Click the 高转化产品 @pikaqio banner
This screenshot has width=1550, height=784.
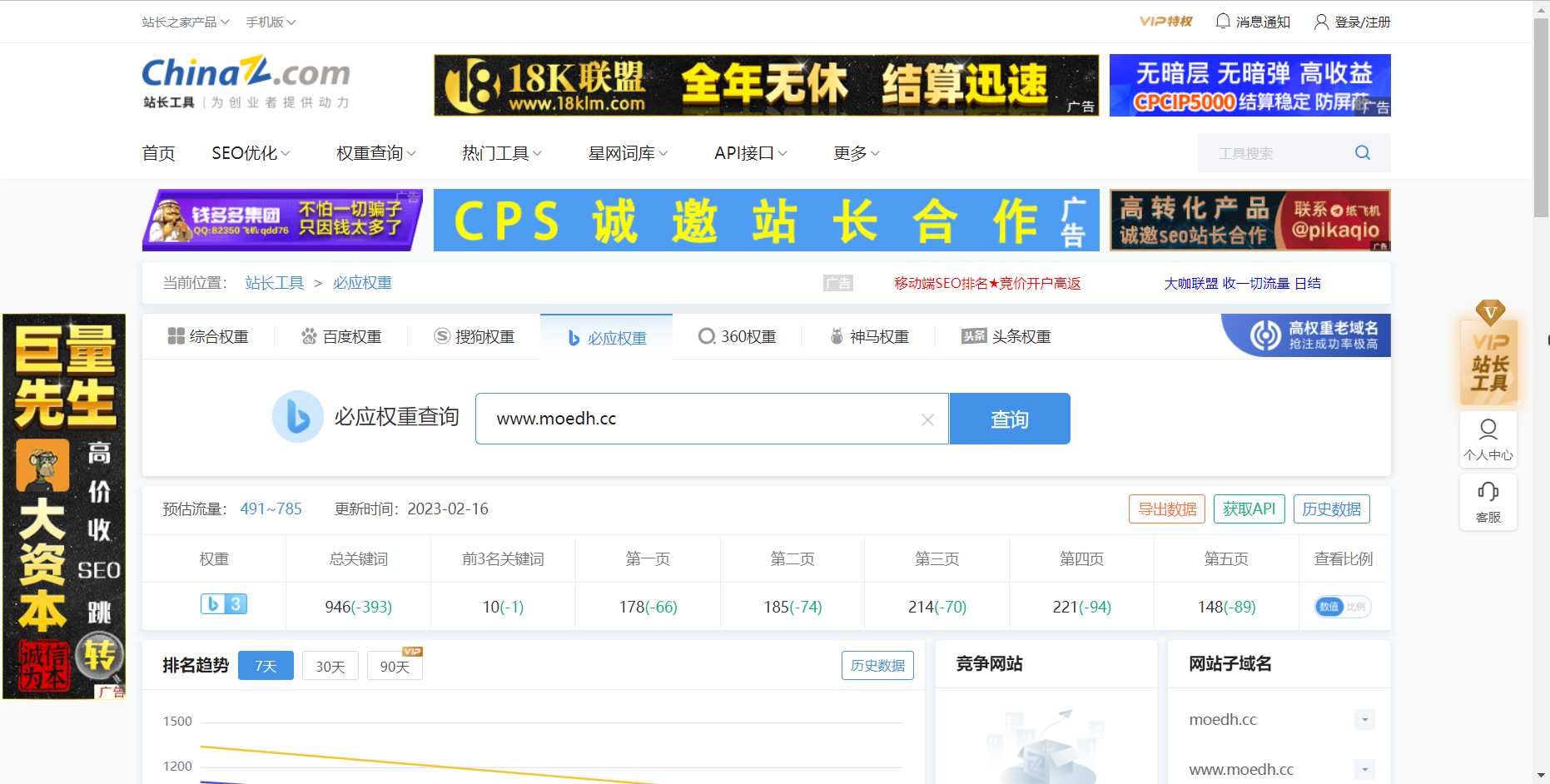point(1250,220)
